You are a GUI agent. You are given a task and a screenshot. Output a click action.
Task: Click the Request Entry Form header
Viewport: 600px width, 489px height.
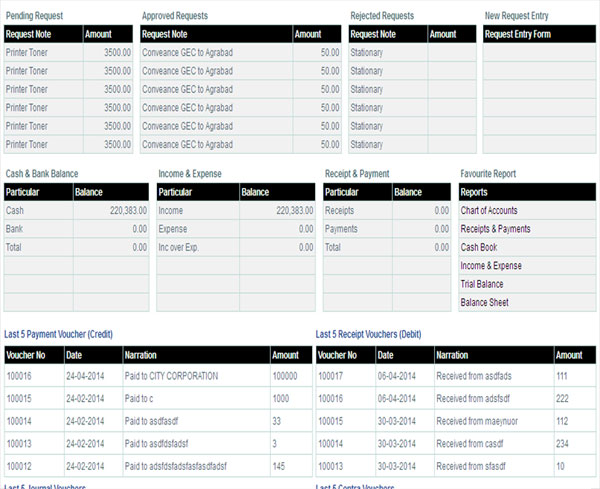[517, 34]
